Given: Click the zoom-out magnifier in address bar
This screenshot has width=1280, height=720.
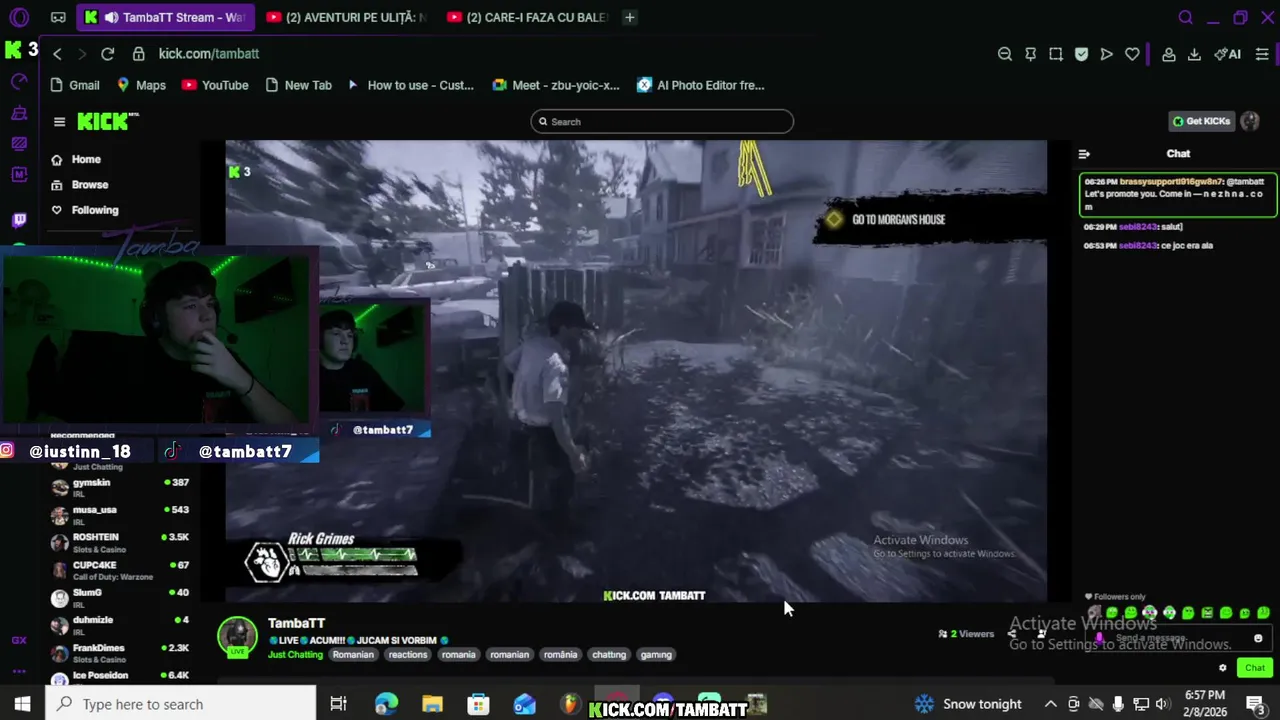Looking at the screenshot, I should click(x=1005, y=54).
